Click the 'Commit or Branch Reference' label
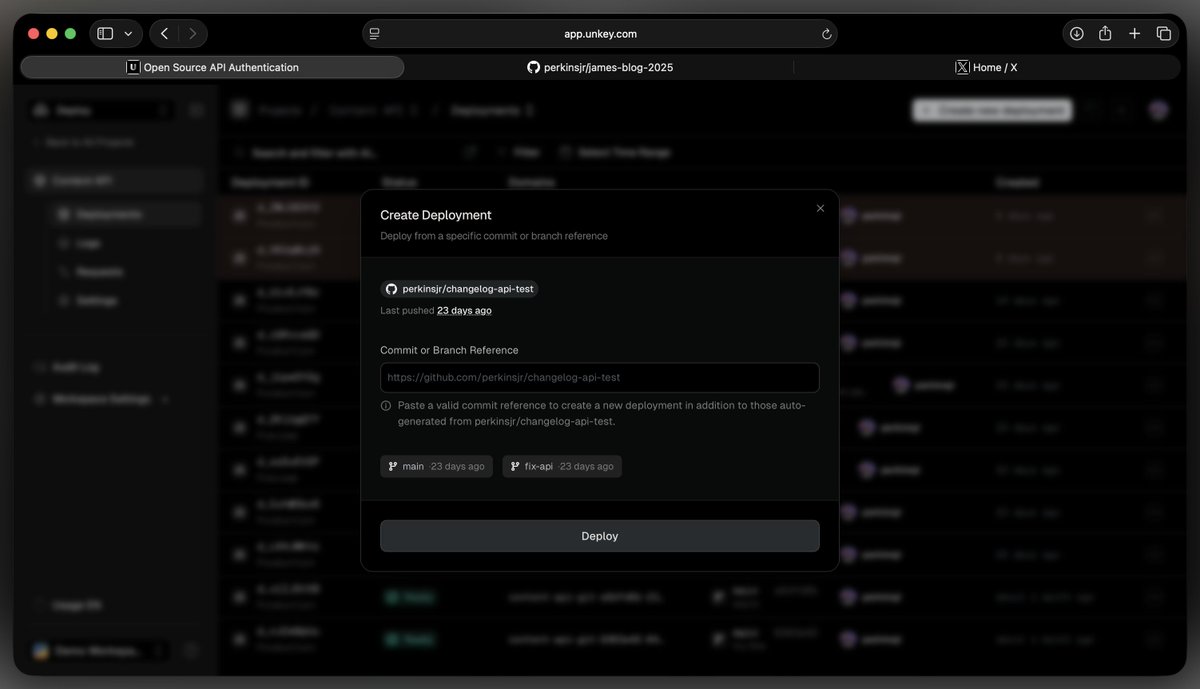Viewport: 1200px width, 689px height. pyautogui.click(x=449, y=350)
